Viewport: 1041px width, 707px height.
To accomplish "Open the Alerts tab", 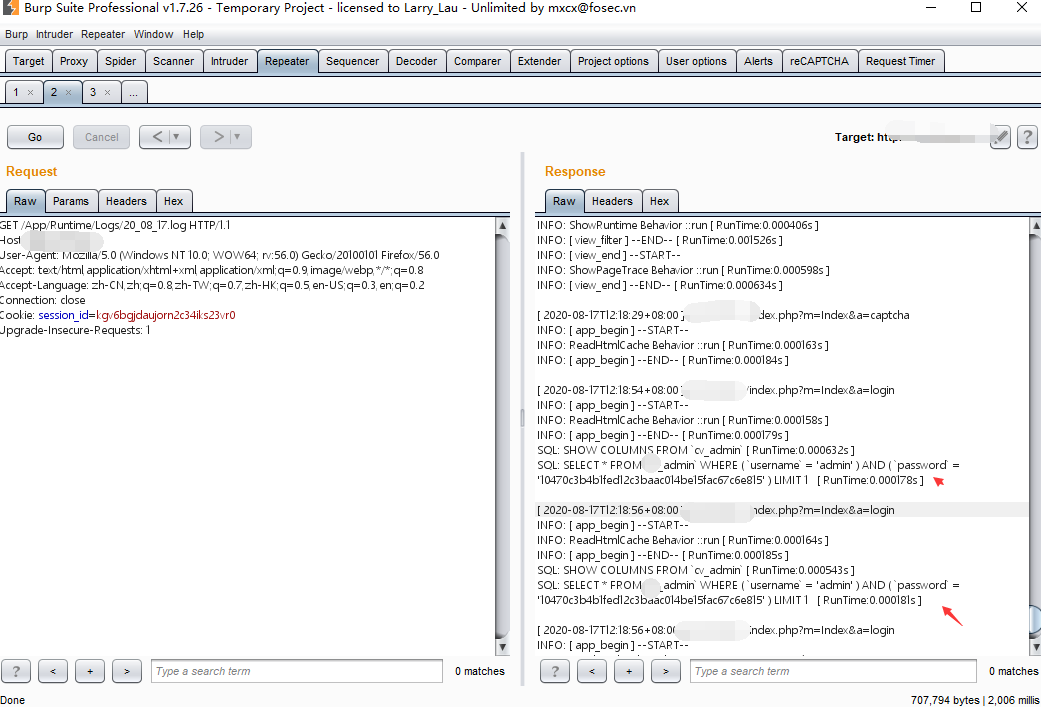I will (758, 61).
